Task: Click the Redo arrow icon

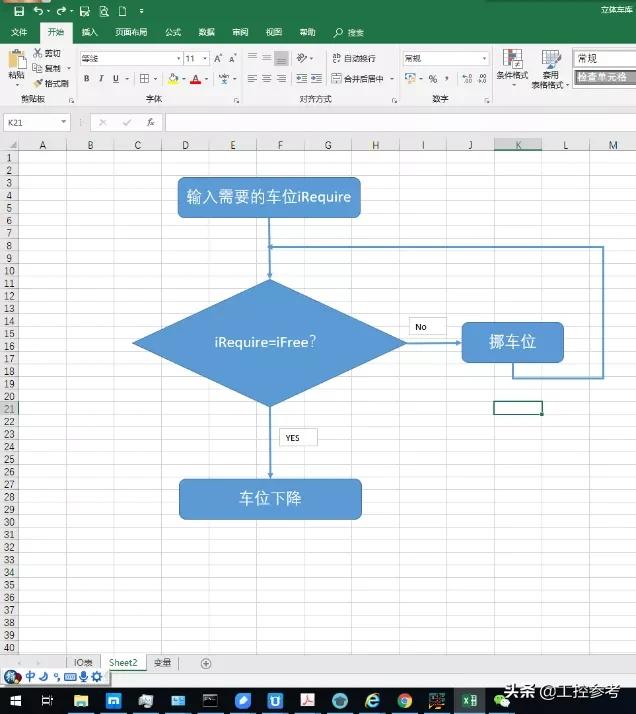Action: point(61,11)
